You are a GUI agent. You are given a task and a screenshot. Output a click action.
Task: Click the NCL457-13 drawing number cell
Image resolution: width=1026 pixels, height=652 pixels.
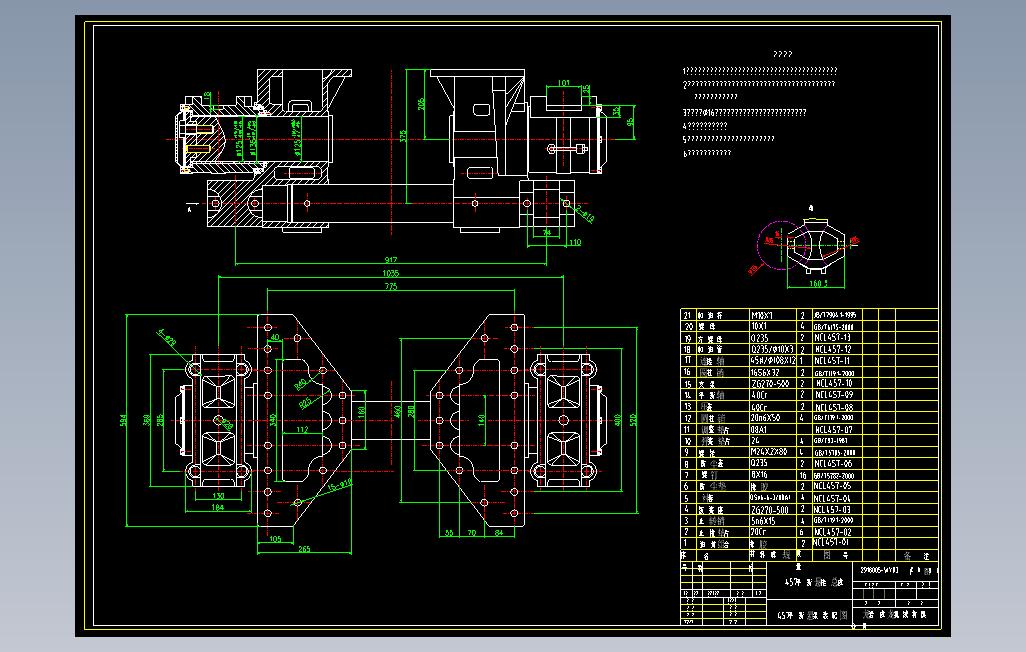coord(832,338)
